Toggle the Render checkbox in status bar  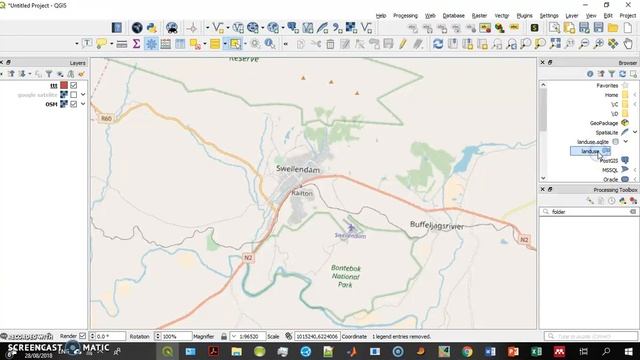tap(82, 336)
